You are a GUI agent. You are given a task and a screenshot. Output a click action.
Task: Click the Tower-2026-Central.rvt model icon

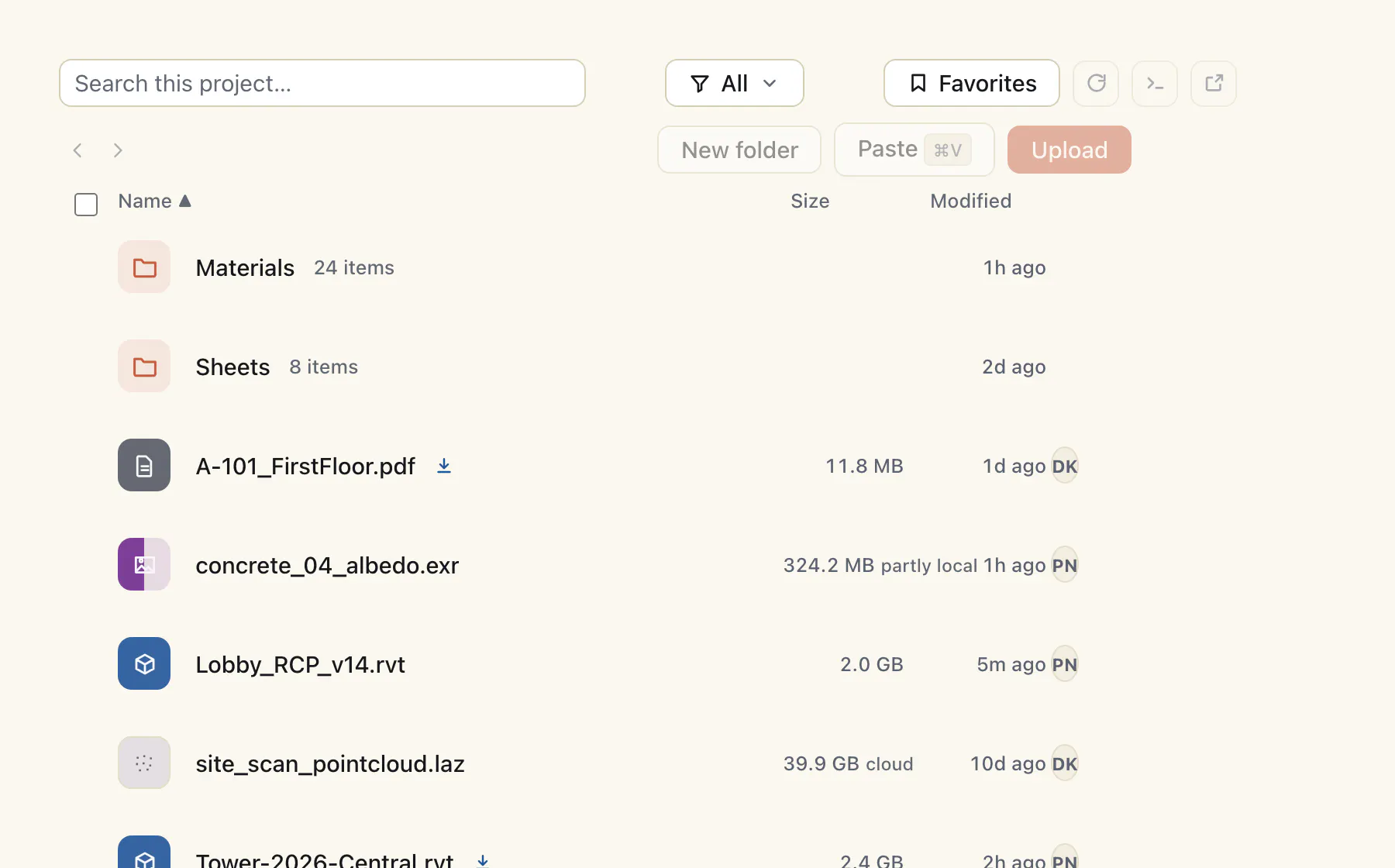144,852
